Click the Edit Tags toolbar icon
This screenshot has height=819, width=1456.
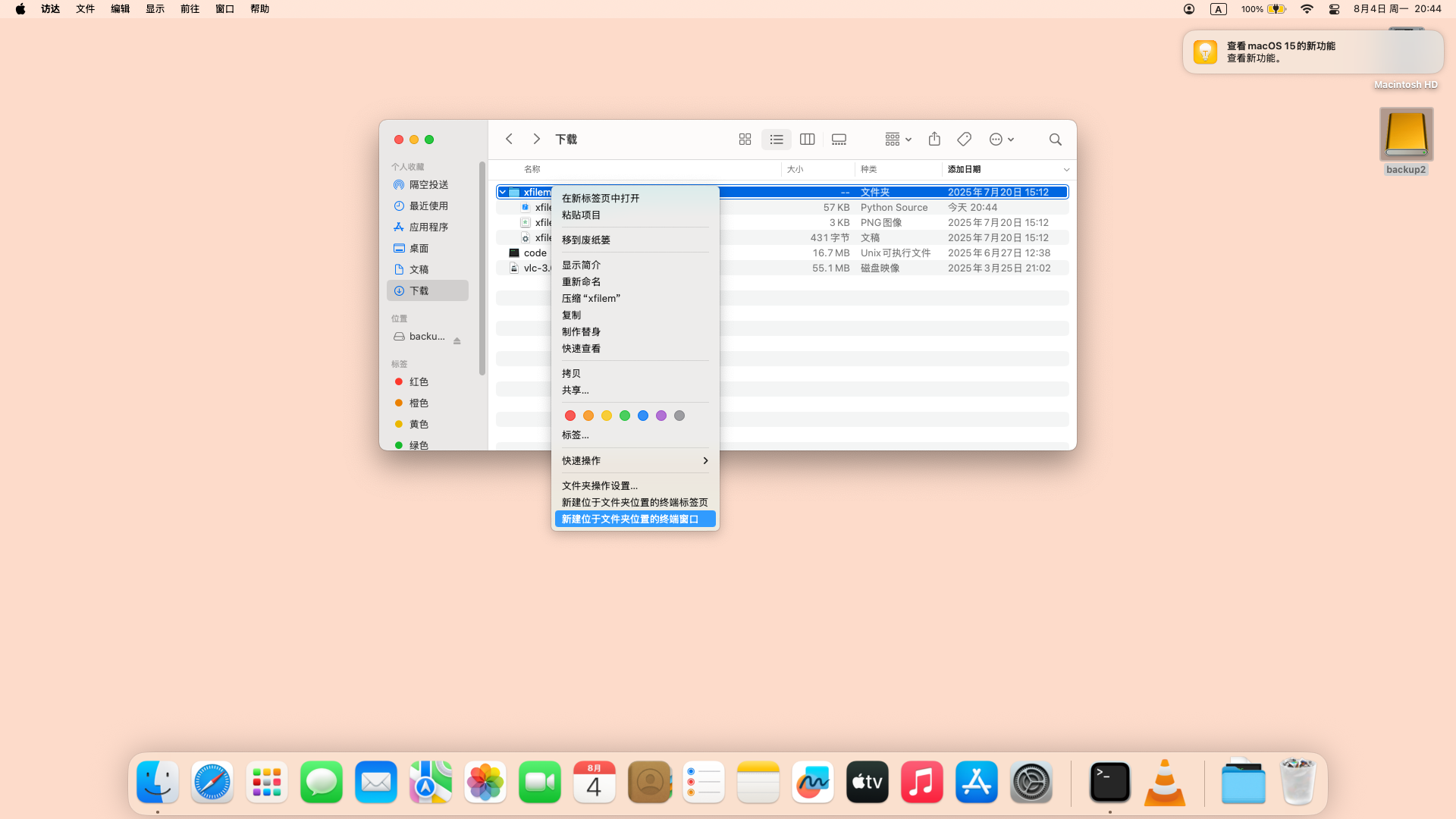click(964, 140)
